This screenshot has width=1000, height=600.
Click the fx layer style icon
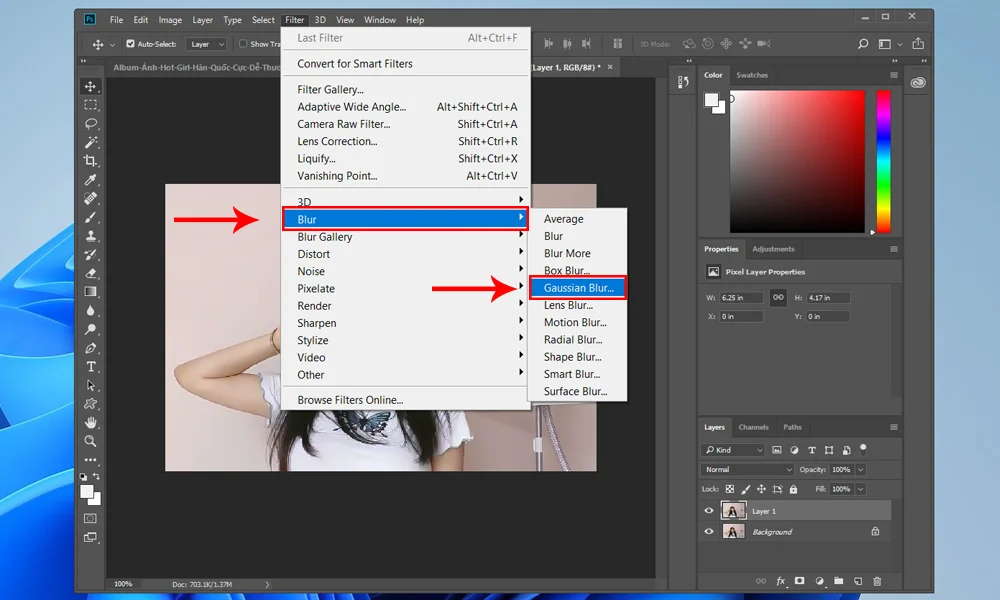[x=781, y=581]
